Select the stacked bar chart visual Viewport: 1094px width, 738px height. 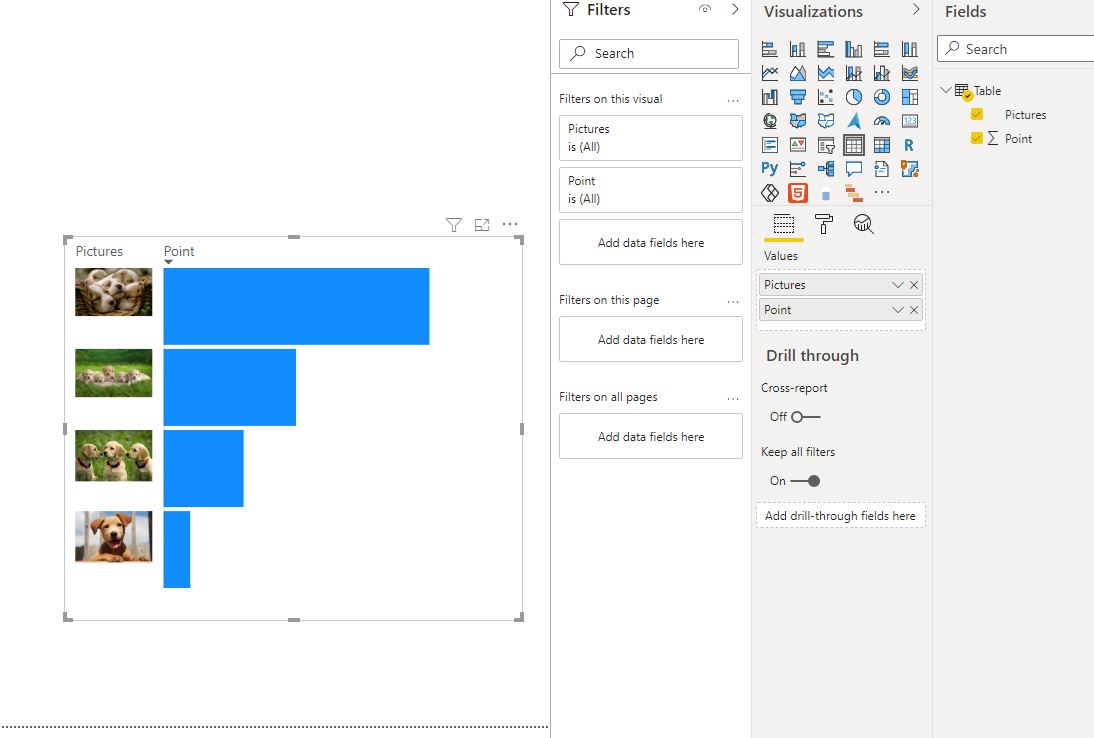[x=770, y=49]
